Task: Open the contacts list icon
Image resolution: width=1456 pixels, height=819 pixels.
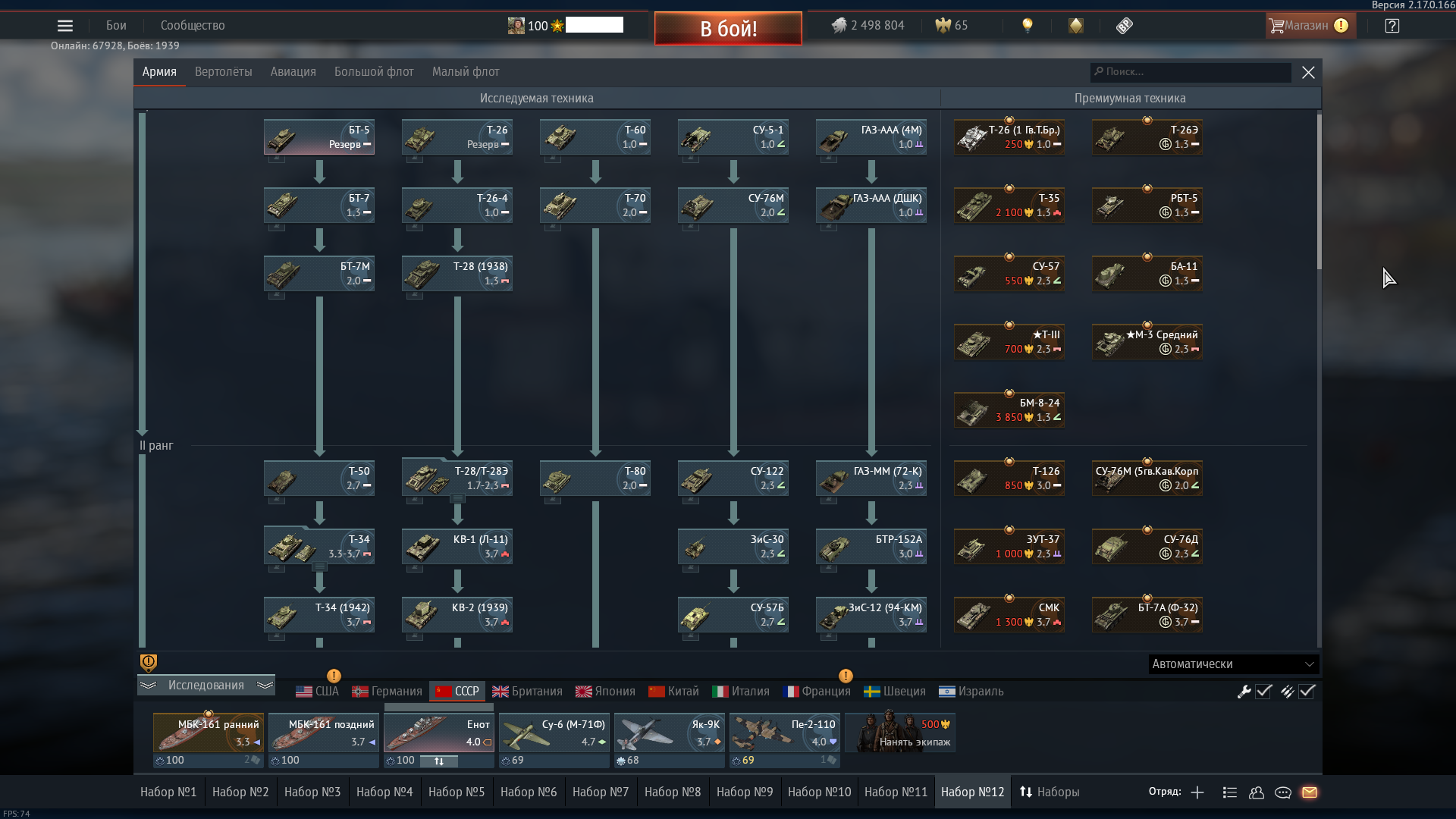Action: click(x=1257, y=792)
